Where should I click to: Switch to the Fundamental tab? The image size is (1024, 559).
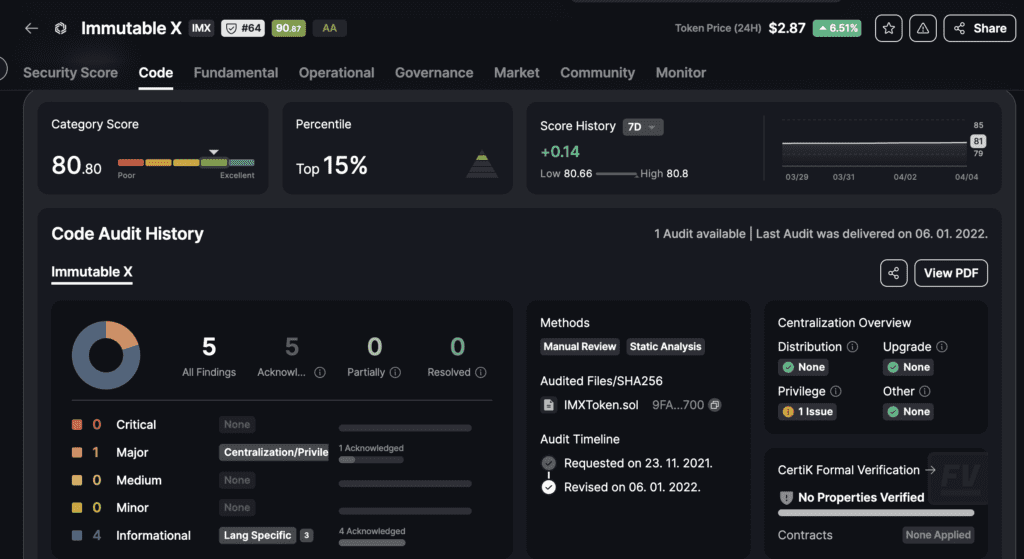236,73
